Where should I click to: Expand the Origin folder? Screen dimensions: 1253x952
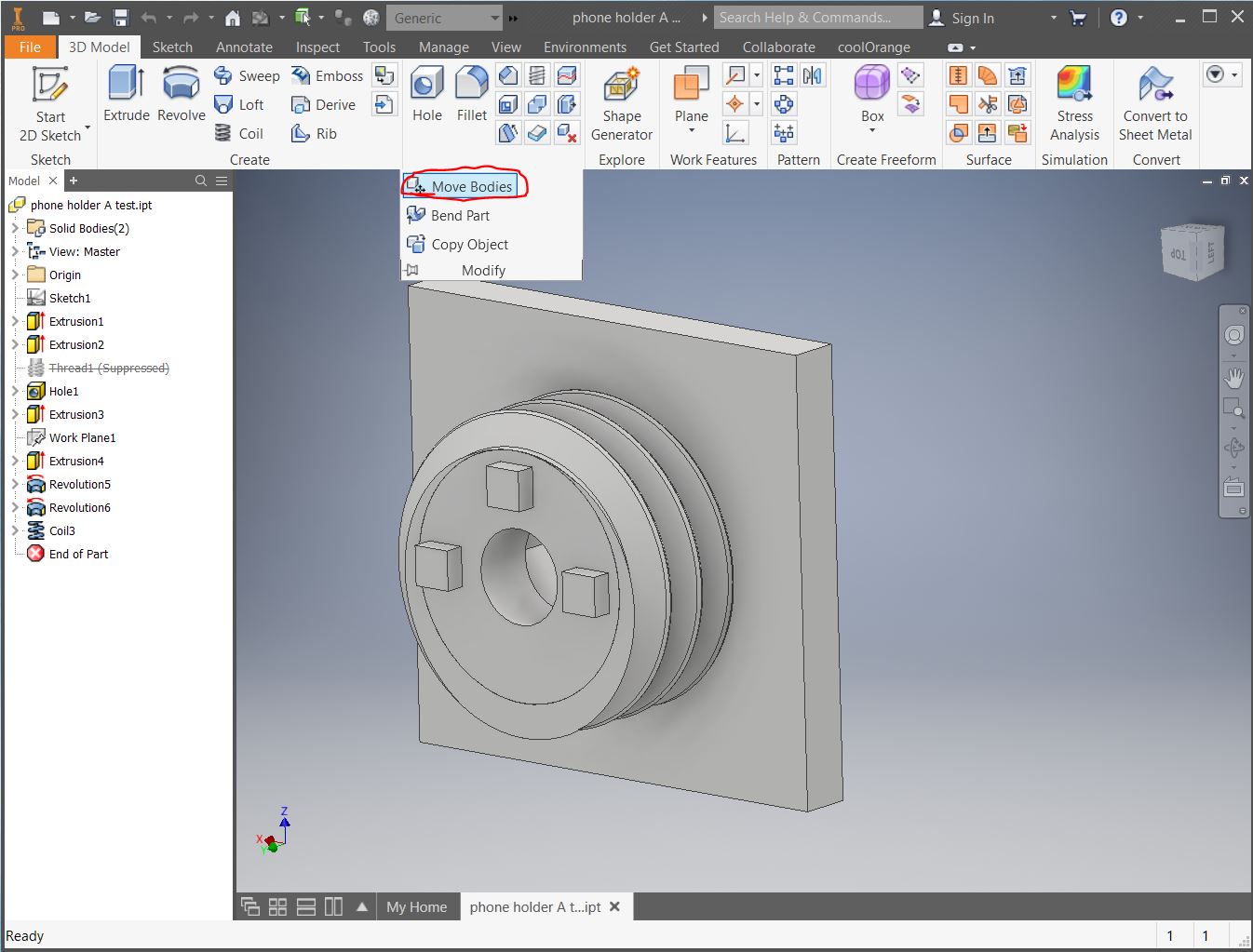[x=14, y=275]
